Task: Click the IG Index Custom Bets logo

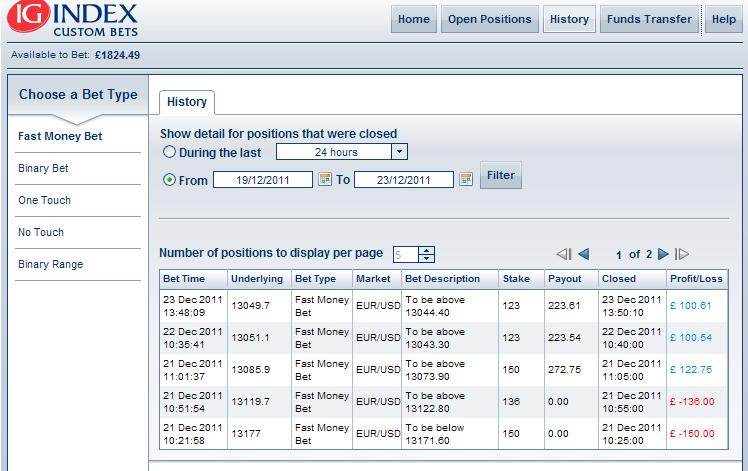Action: (73, 19)
